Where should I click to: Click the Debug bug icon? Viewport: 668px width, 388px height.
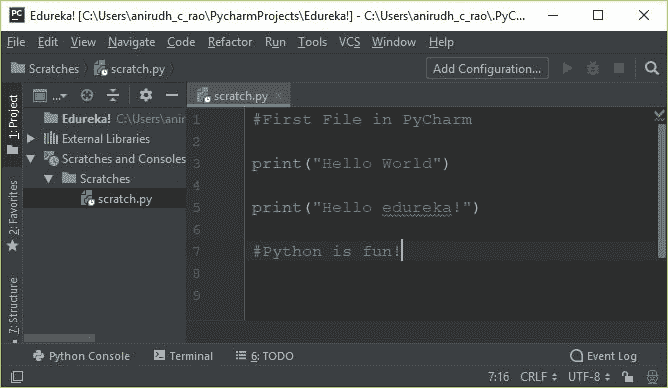click(x=593, y=68)
